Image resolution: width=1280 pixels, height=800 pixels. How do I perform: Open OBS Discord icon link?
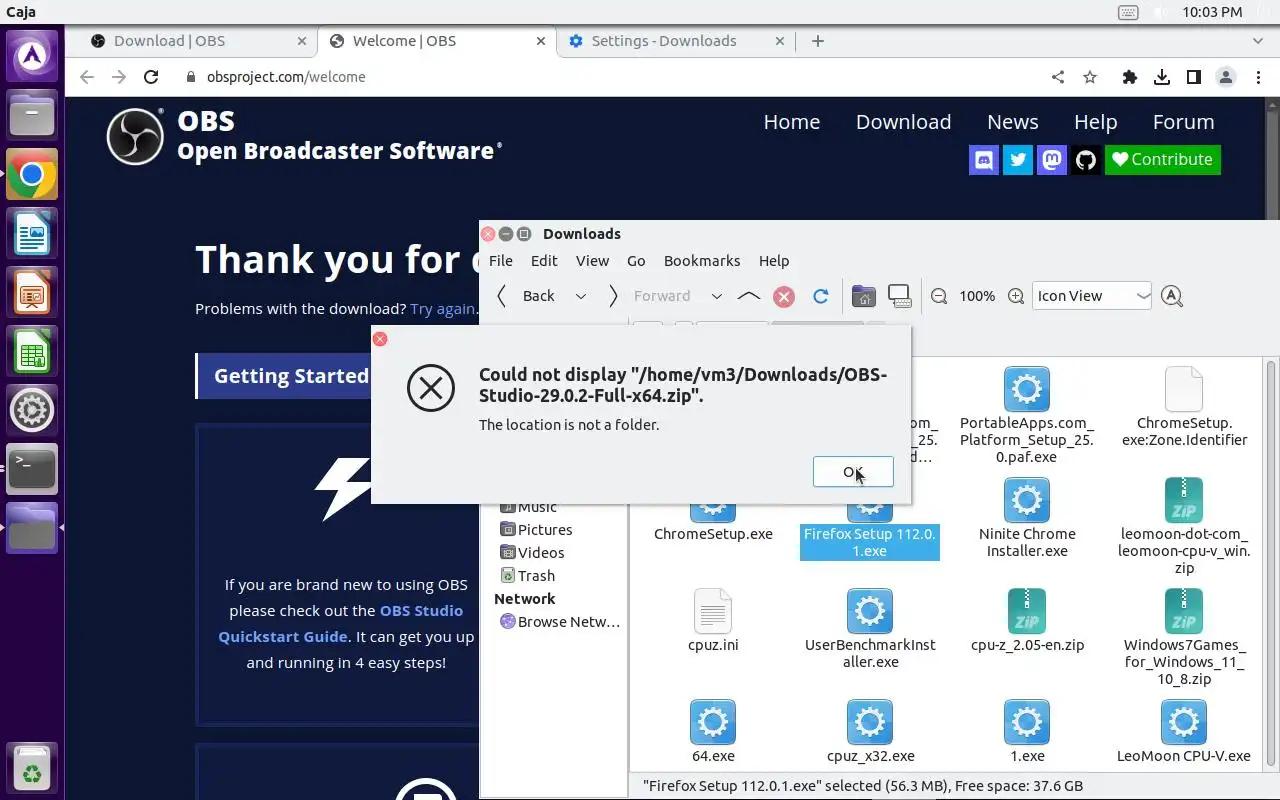coord(984,160)
